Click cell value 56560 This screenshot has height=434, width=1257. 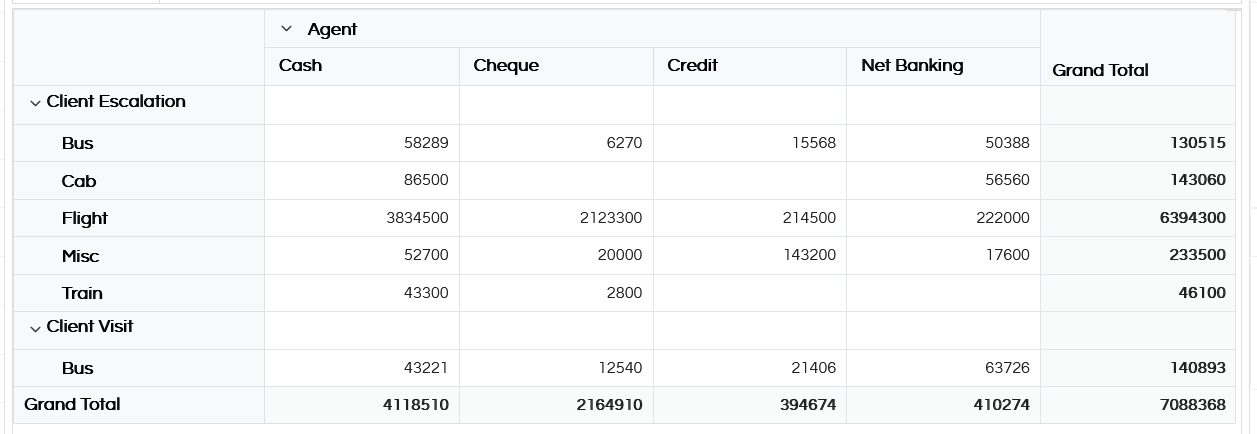[1007, 181]
